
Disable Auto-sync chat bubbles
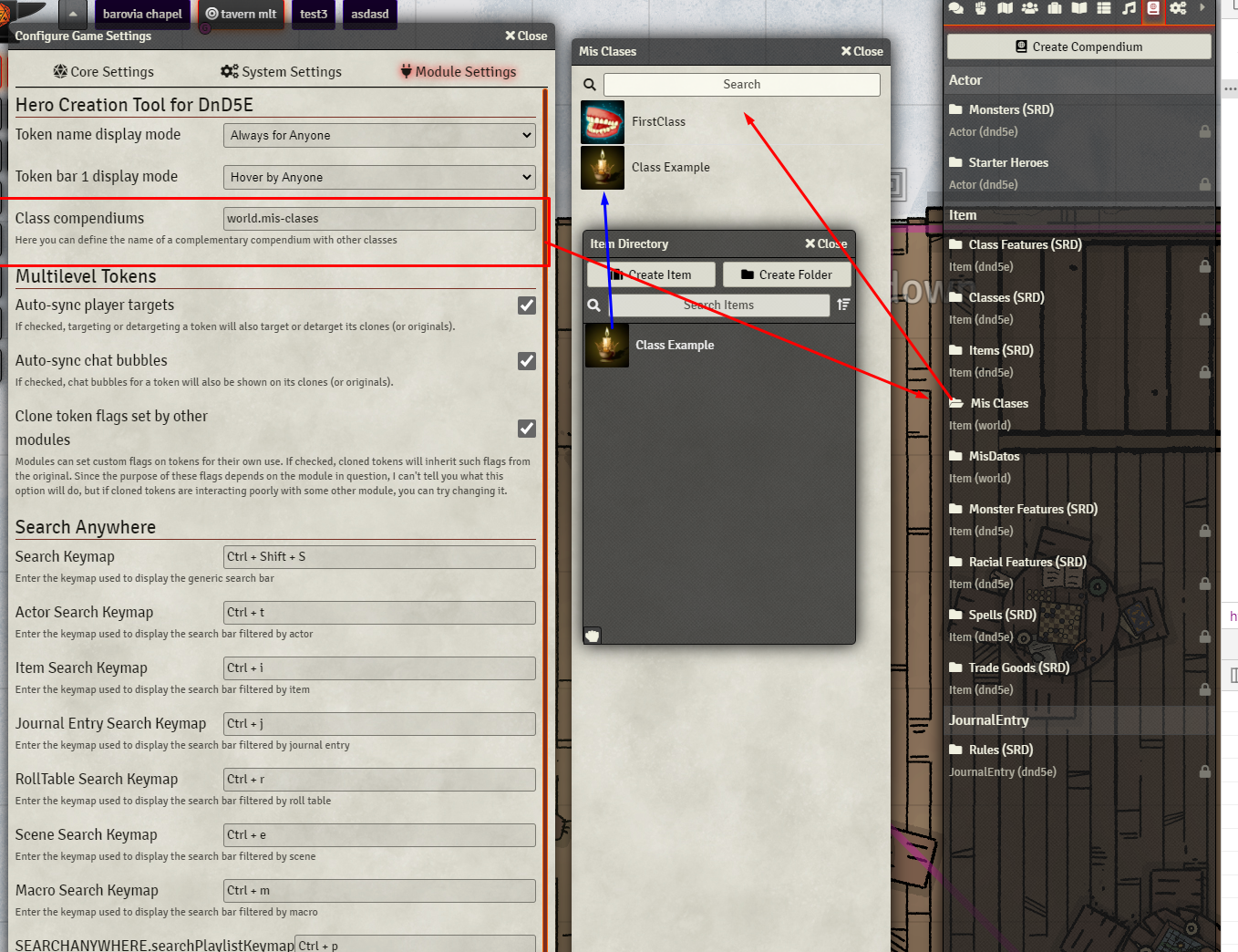click(x=526, y=361)
